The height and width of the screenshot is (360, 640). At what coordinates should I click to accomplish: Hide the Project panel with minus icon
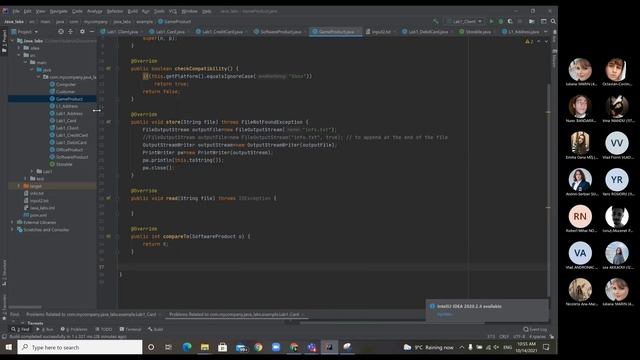tap(92, 31)
